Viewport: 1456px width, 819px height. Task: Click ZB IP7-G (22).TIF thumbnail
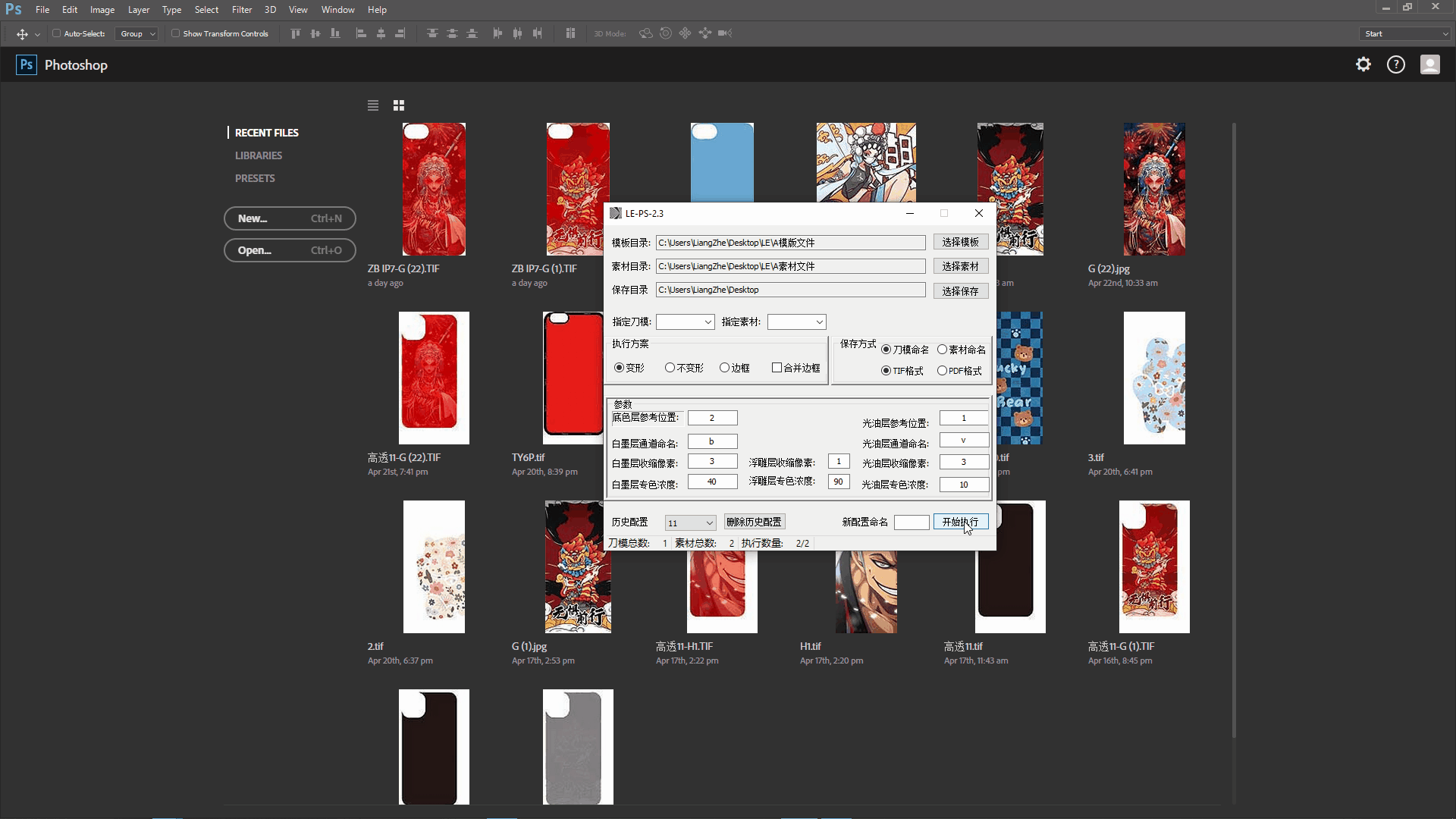434,188
